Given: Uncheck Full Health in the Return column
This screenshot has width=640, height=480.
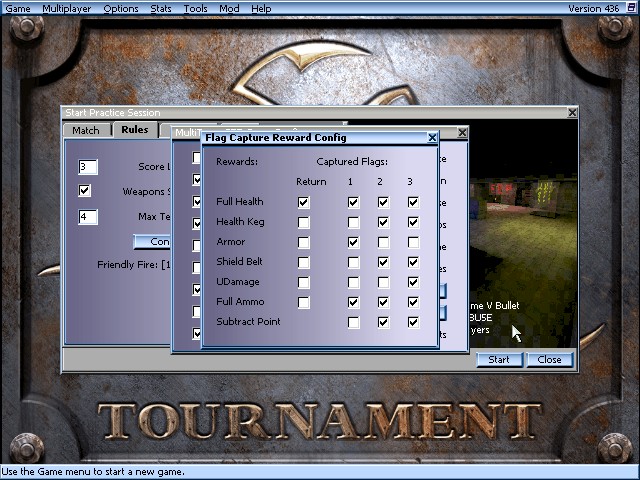Looking at the screenshot, I should point(304,202).
